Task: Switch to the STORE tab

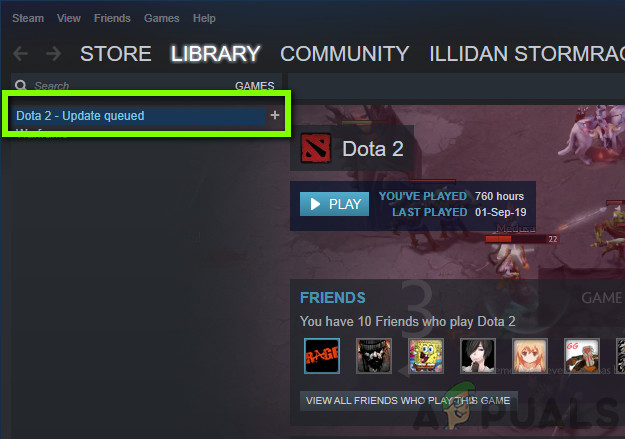Action: pos(116,53)
